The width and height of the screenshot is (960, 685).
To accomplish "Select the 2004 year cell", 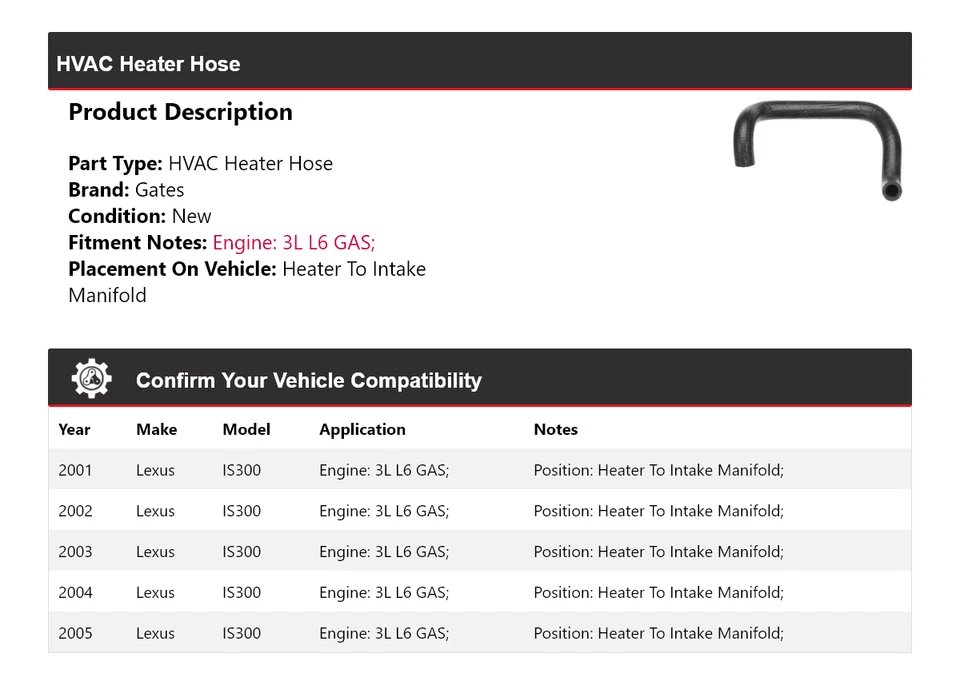I will pyautogui.click(x=75, y=592).
